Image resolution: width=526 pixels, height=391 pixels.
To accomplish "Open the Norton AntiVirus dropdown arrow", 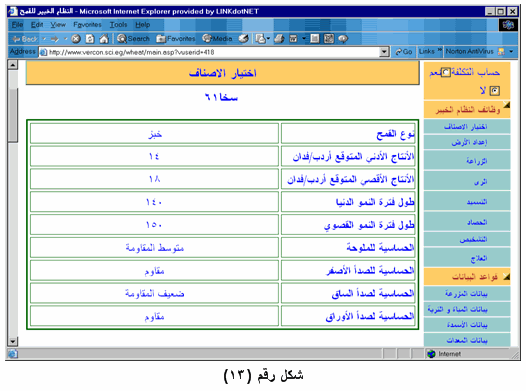I will click(x=511, y=52).
